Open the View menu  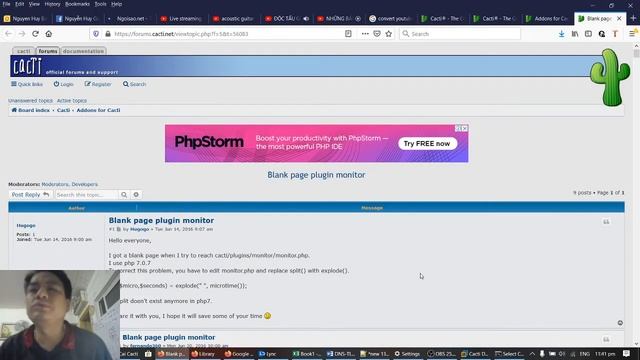click(x=34, y=4)
